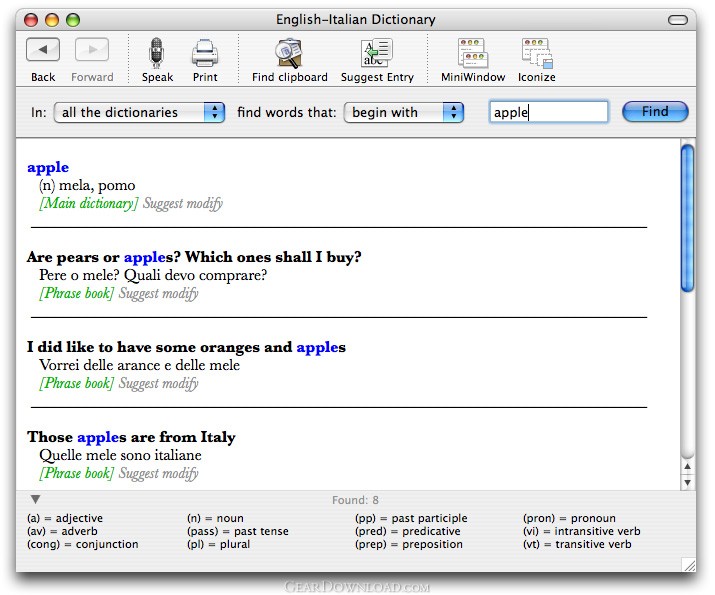The height and width of the screenshot is (595, 715).
Task: Click the translation '(n) mela, pomo'
Action: [87, 185]
